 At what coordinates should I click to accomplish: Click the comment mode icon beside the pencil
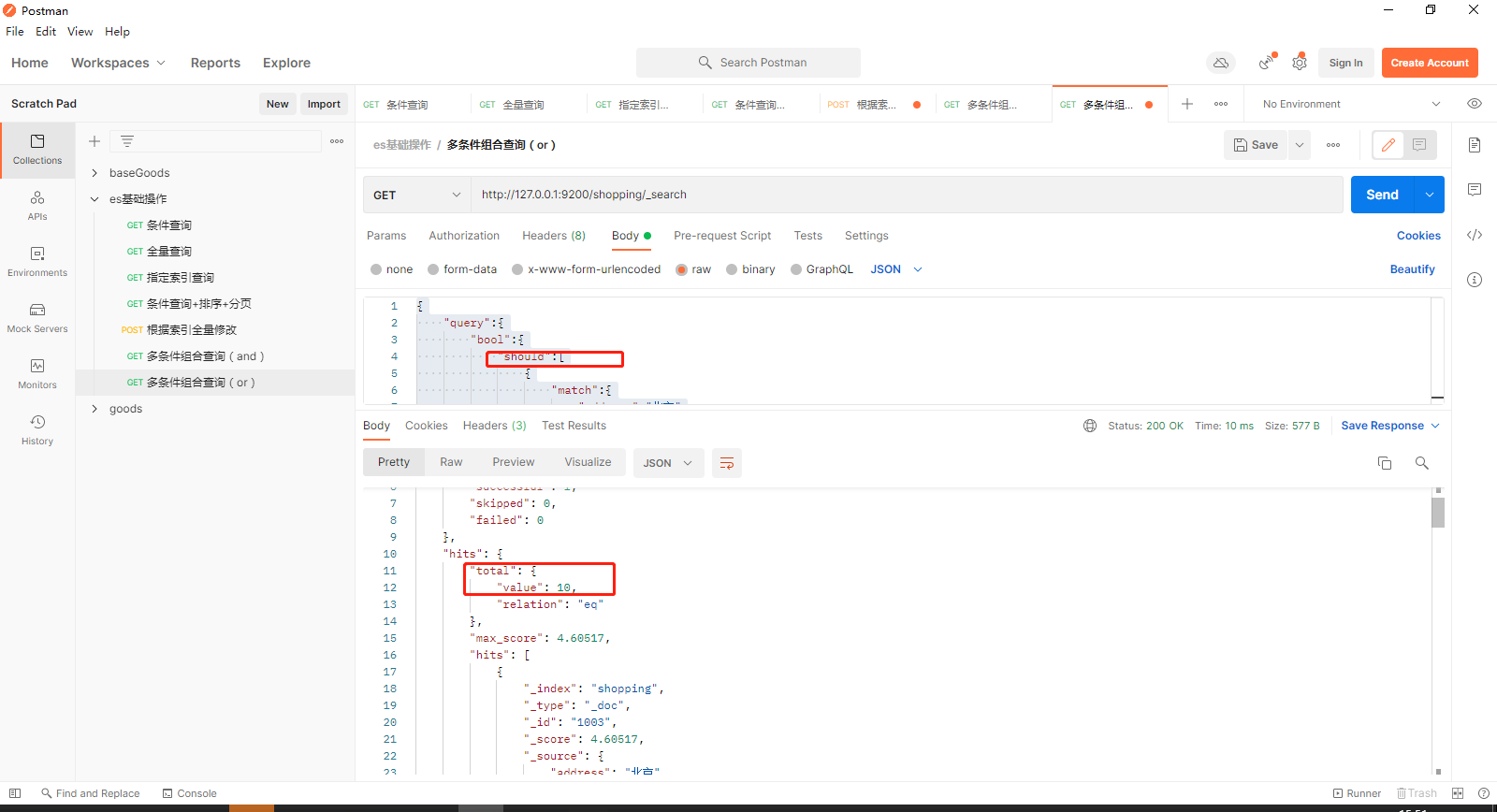[1419, 145]
